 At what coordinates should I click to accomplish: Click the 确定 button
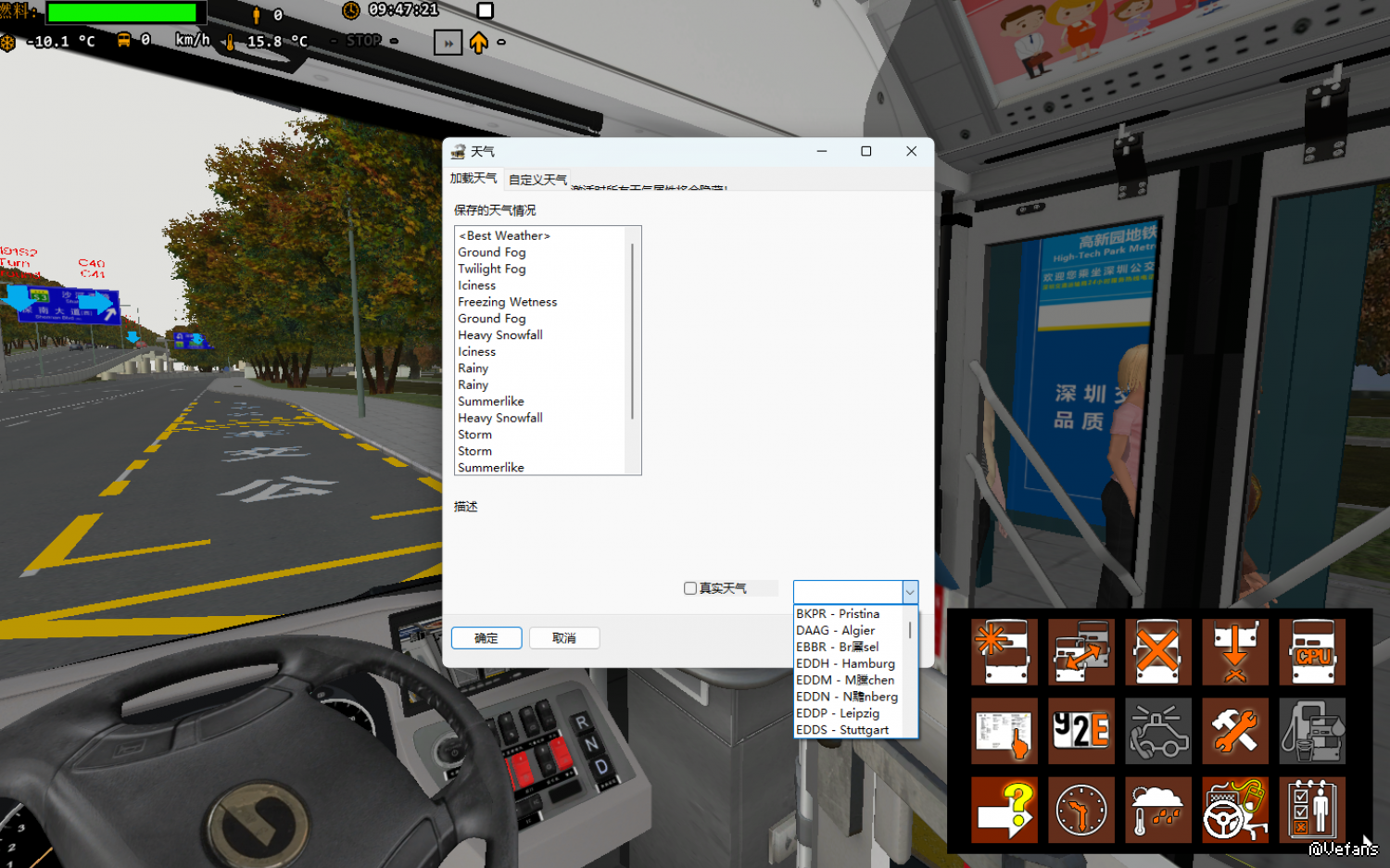tap(486, 638)
